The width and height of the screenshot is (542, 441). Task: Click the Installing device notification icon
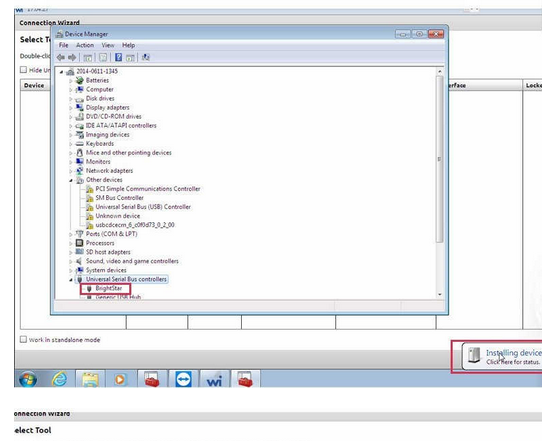click(474, 355)
